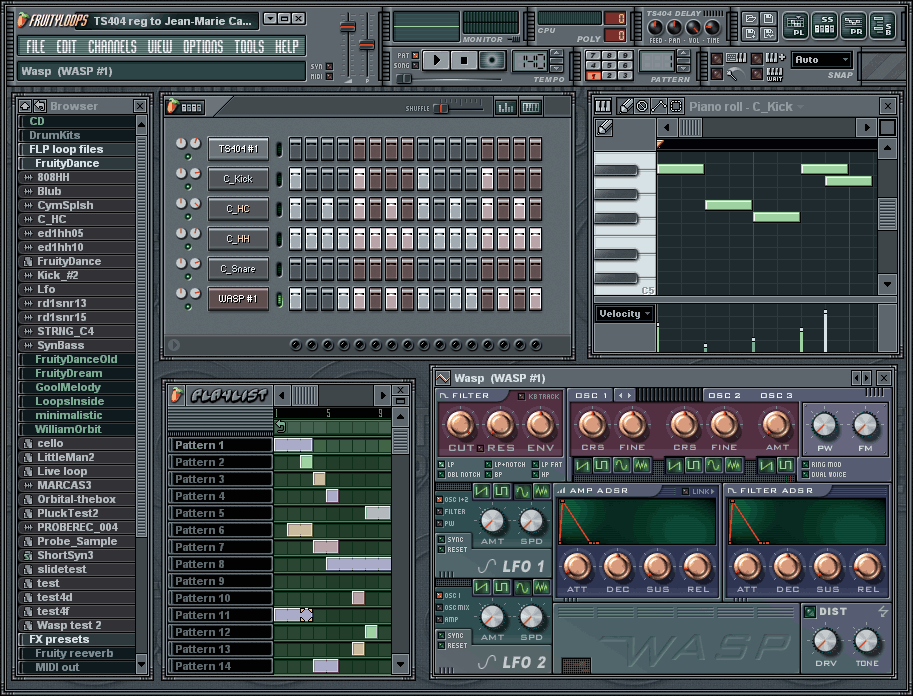The width and height of the screenshot is (913, 696).
Task: Open the playlist with the PL button
Action: pos(795,26)
